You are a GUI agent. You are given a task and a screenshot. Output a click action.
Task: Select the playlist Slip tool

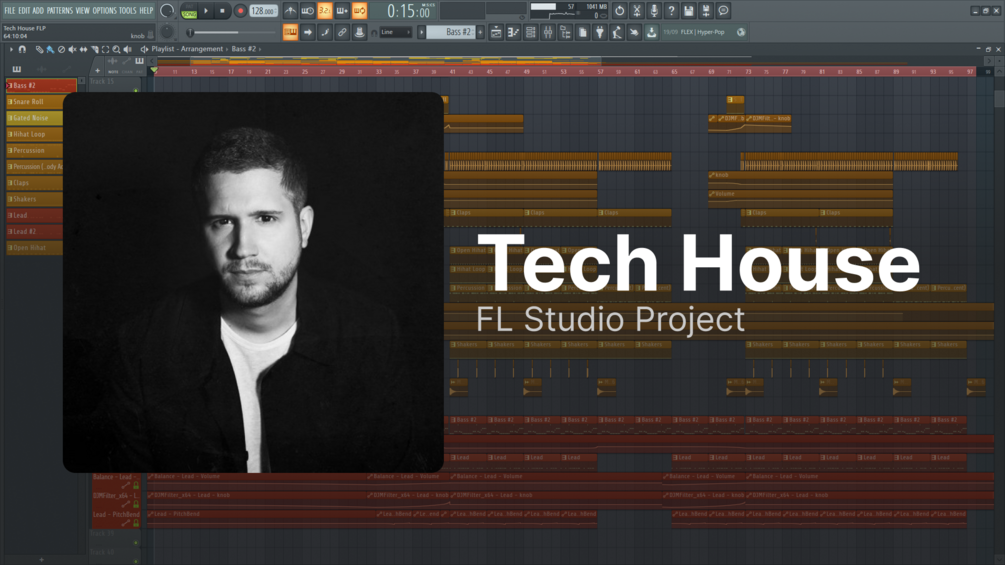point(83,49)
